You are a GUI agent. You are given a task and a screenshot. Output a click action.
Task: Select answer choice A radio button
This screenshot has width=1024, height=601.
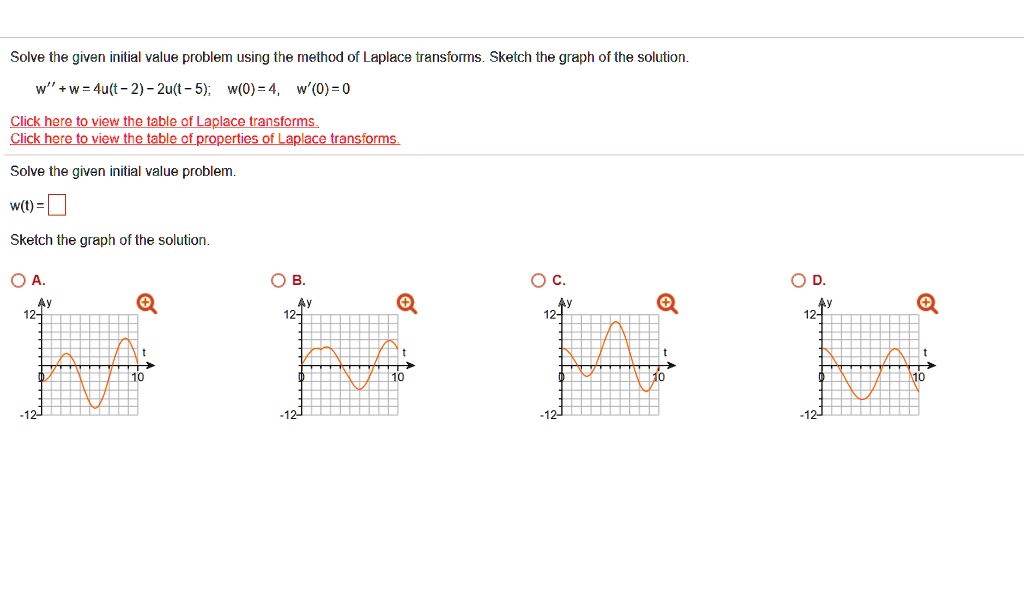point(18,280)
